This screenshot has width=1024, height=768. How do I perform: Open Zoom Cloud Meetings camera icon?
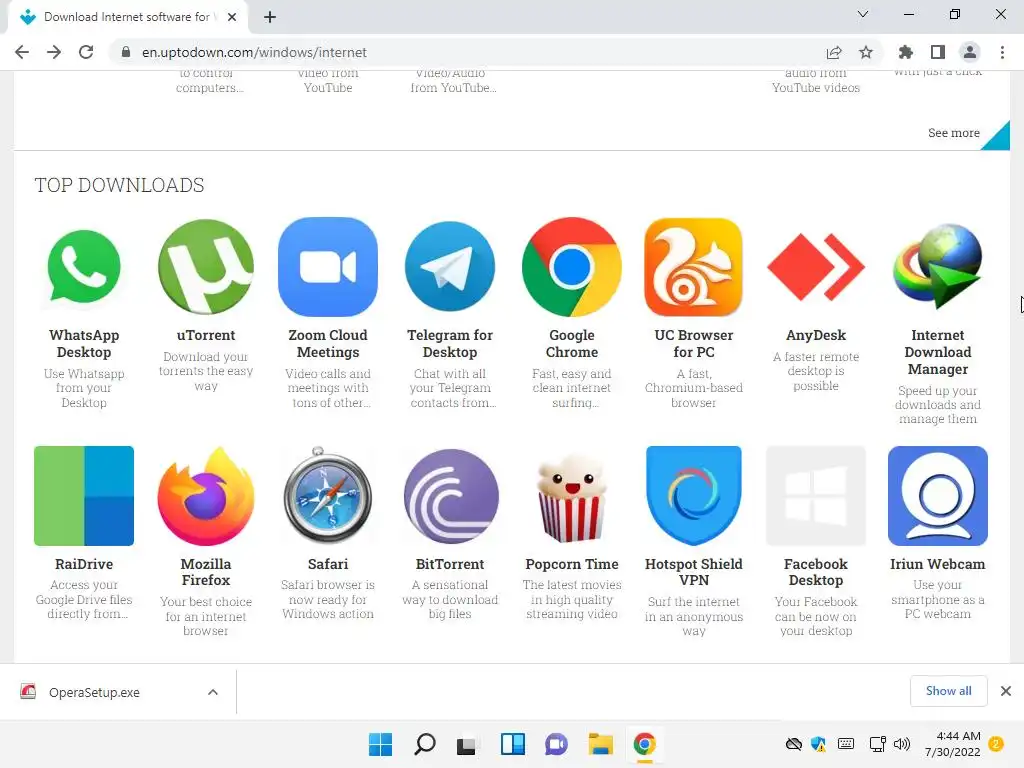tap(328, 266)
